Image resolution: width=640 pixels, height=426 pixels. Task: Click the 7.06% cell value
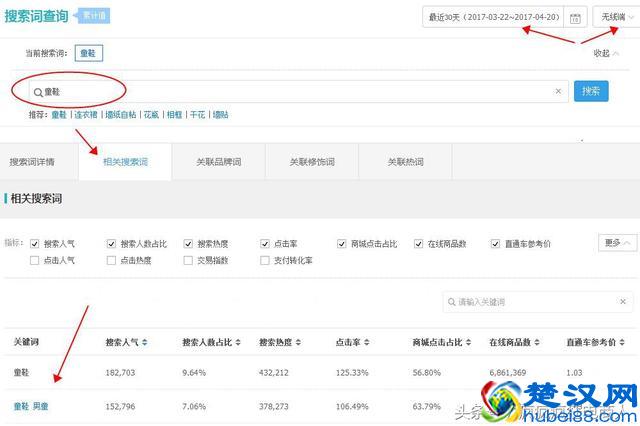[194, 406]
